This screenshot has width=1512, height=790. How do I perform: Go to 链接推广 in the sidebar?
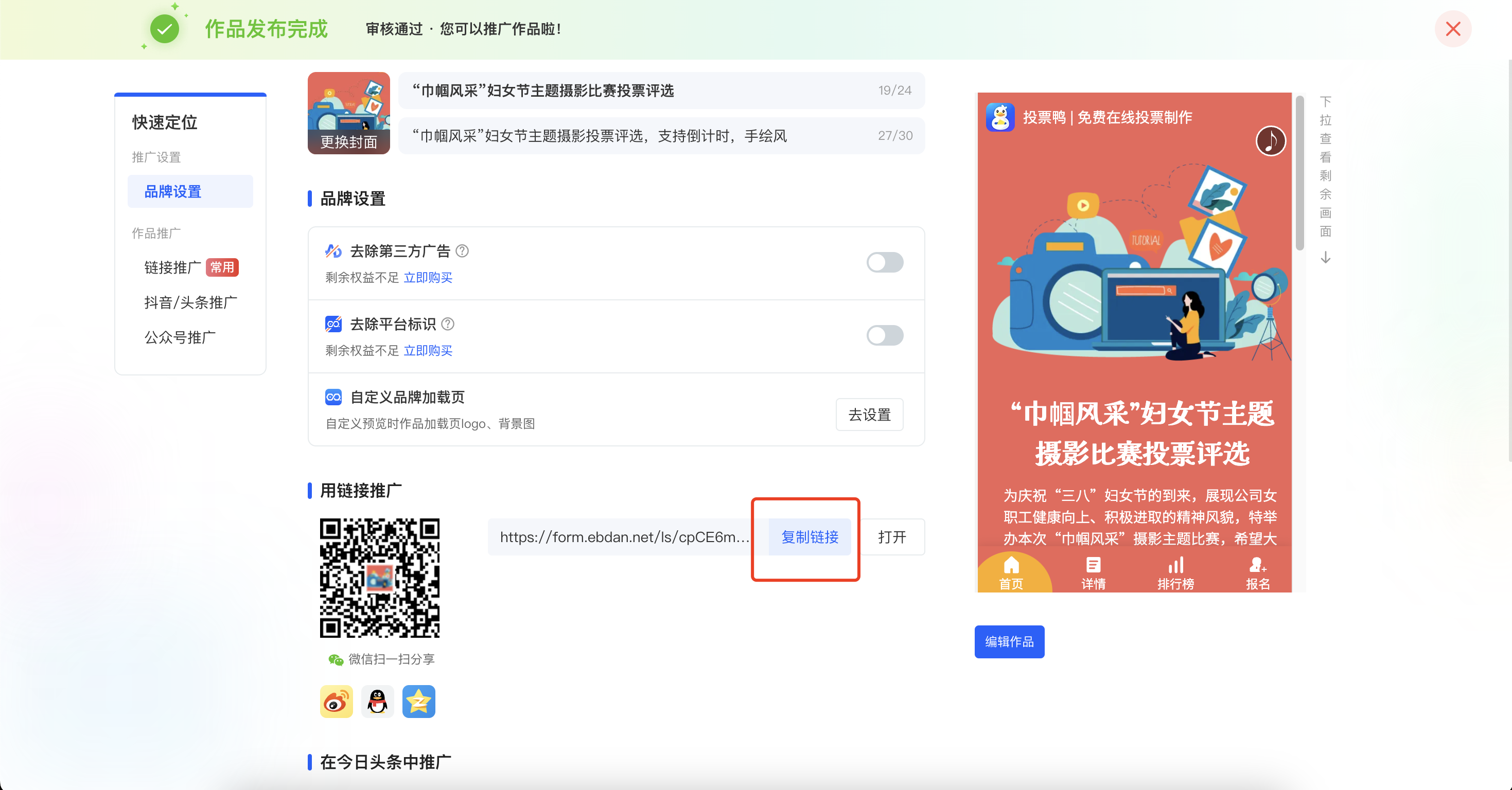tap(172, 267)
